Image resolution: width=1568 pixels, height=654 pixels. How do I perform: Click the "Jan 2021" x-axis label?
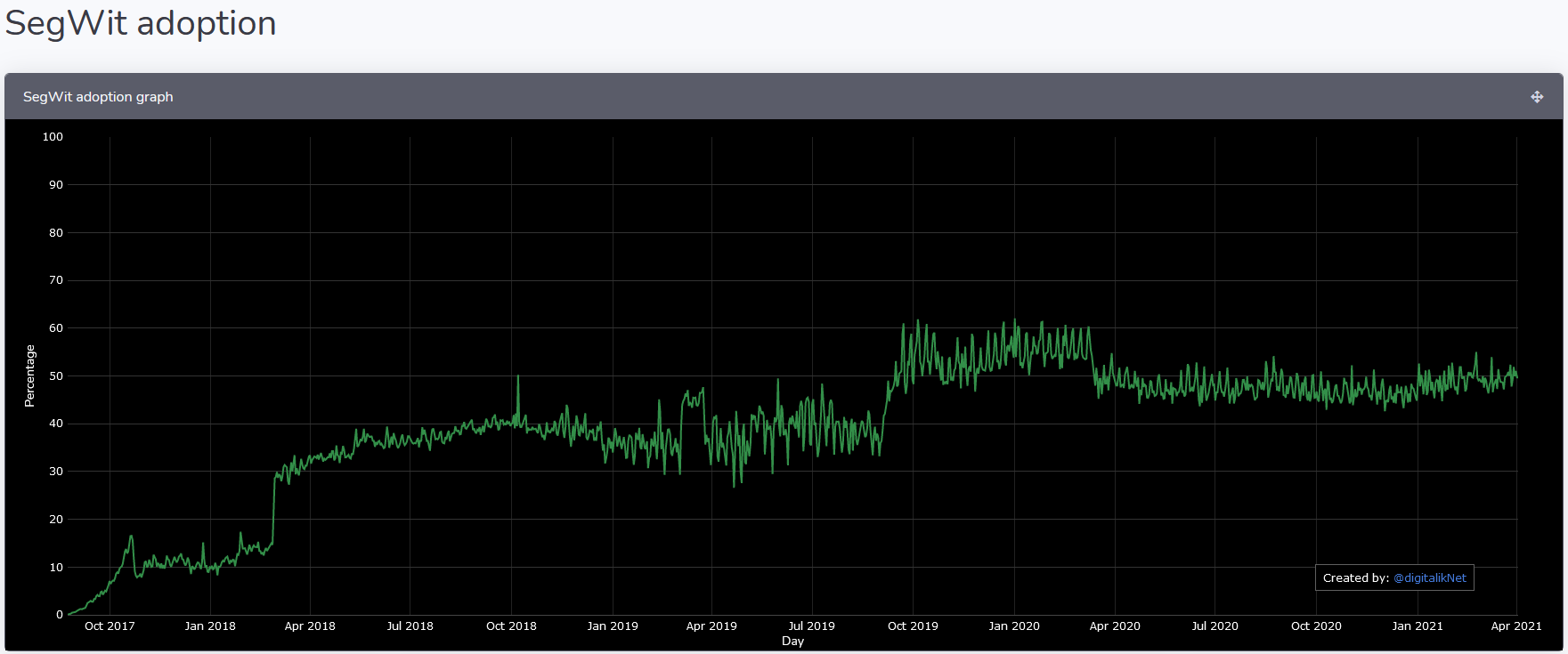click(x=1418, y=626)
